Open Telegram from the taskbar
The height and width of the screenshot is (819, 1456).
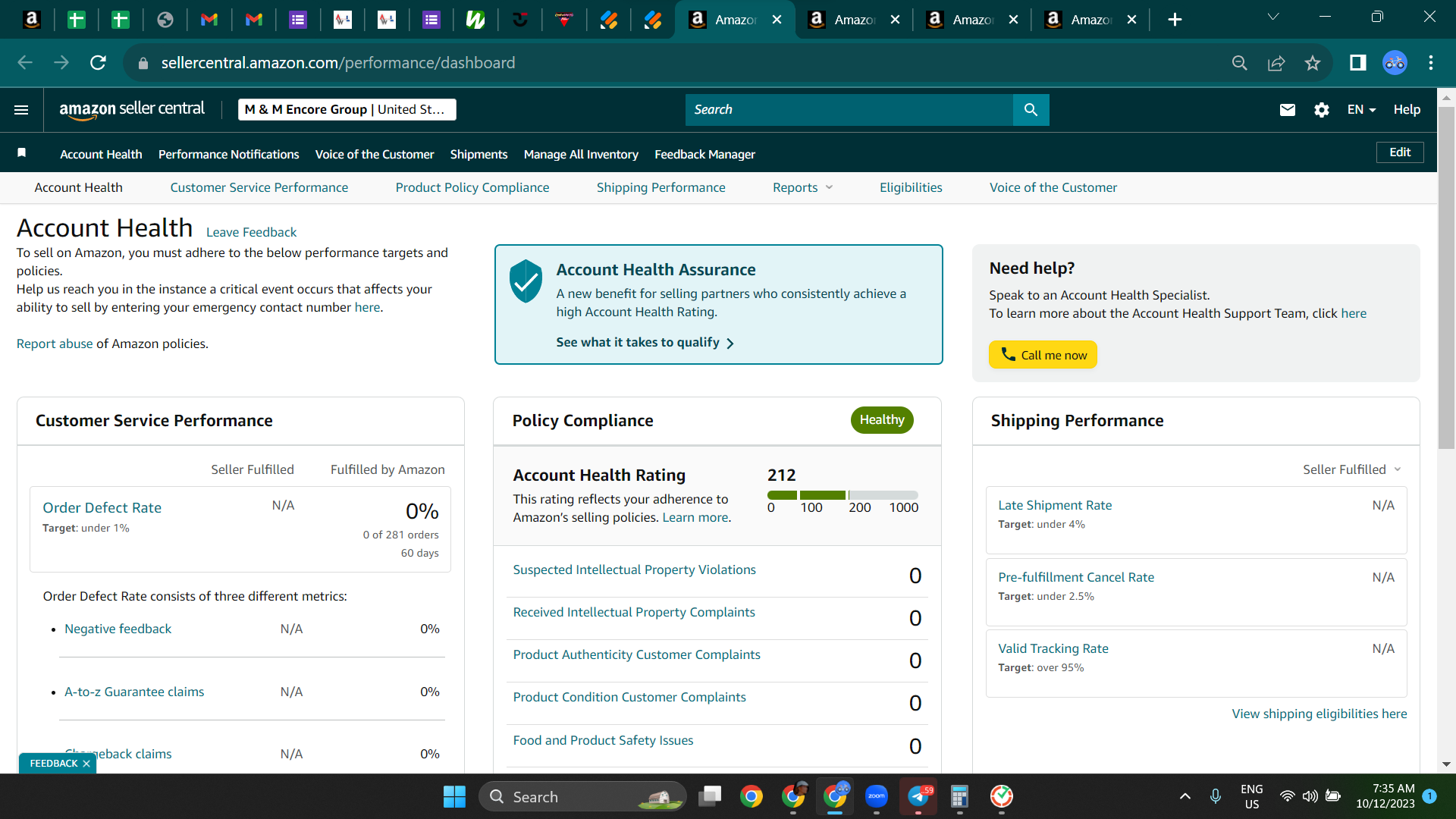pyautogui.click(x=918, y=796)
